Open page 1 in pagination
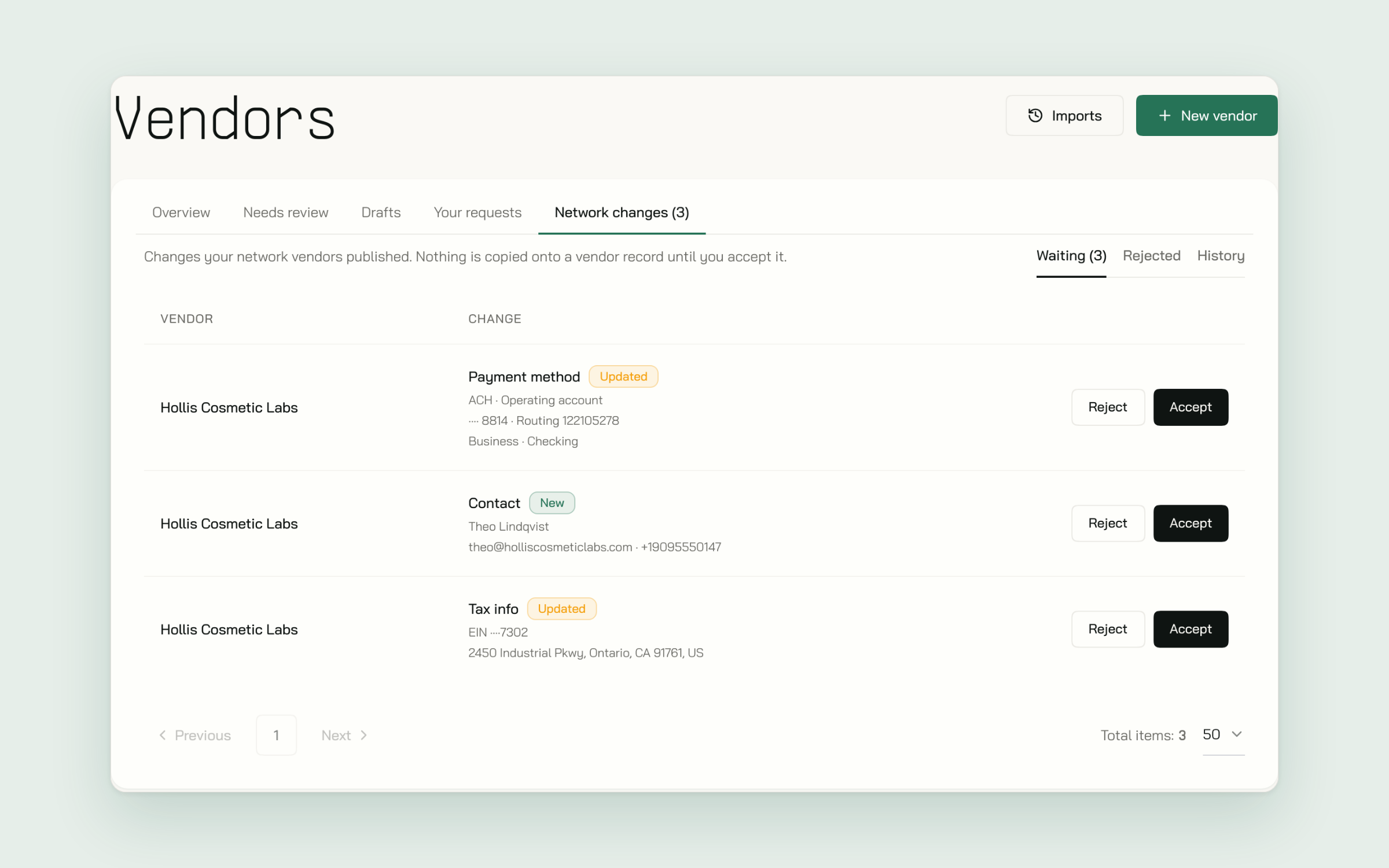This screenshot has height=868, width=1389. pyautogui.click(x=277, y=735)
